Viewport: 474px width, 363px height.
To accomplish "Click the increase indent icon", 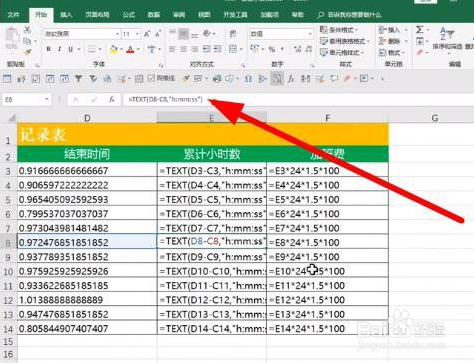I will click(x=218, y=49).
